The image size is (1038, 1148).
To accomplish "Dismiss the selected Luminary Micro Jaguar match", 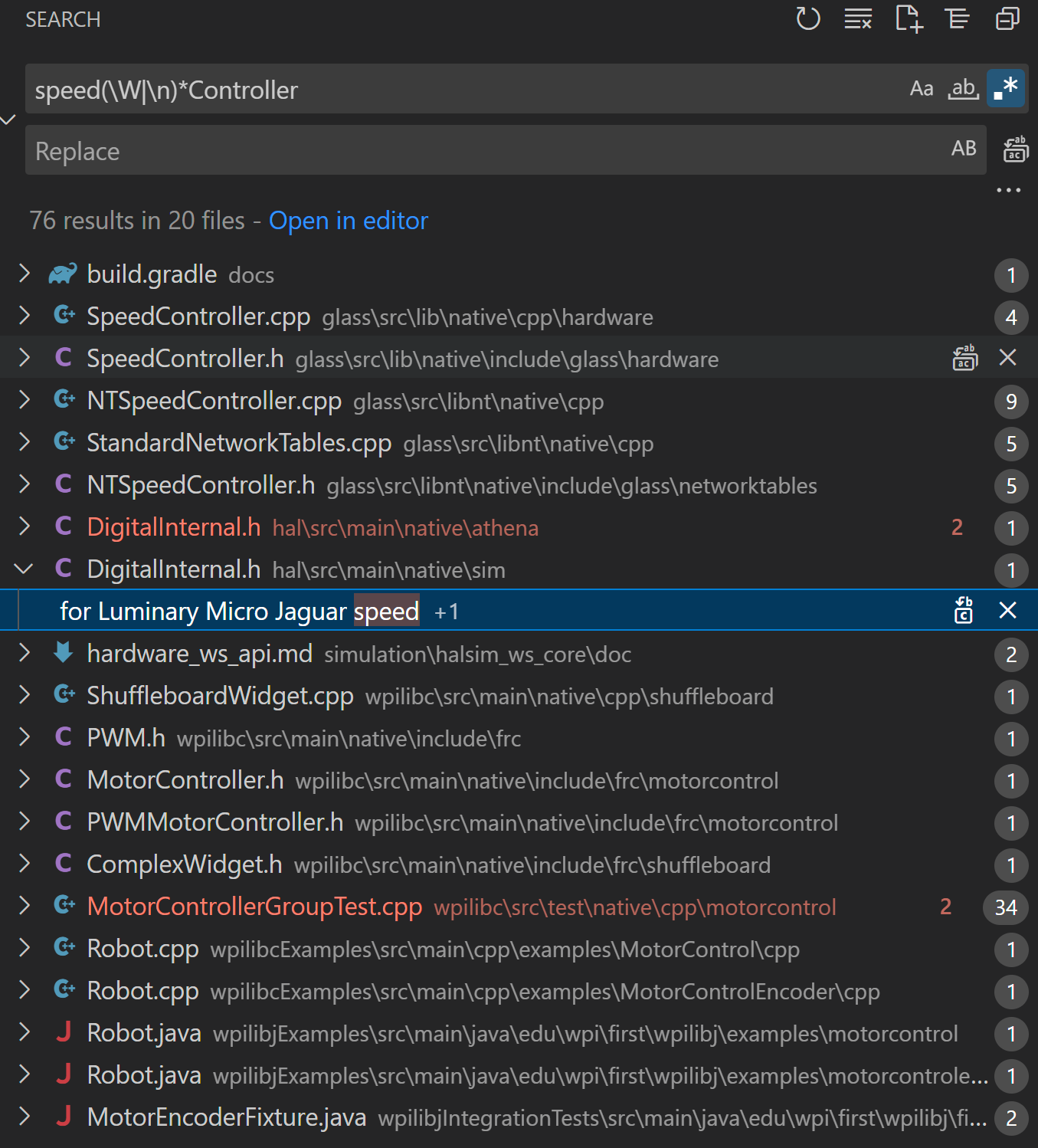I will (1007, 611).
